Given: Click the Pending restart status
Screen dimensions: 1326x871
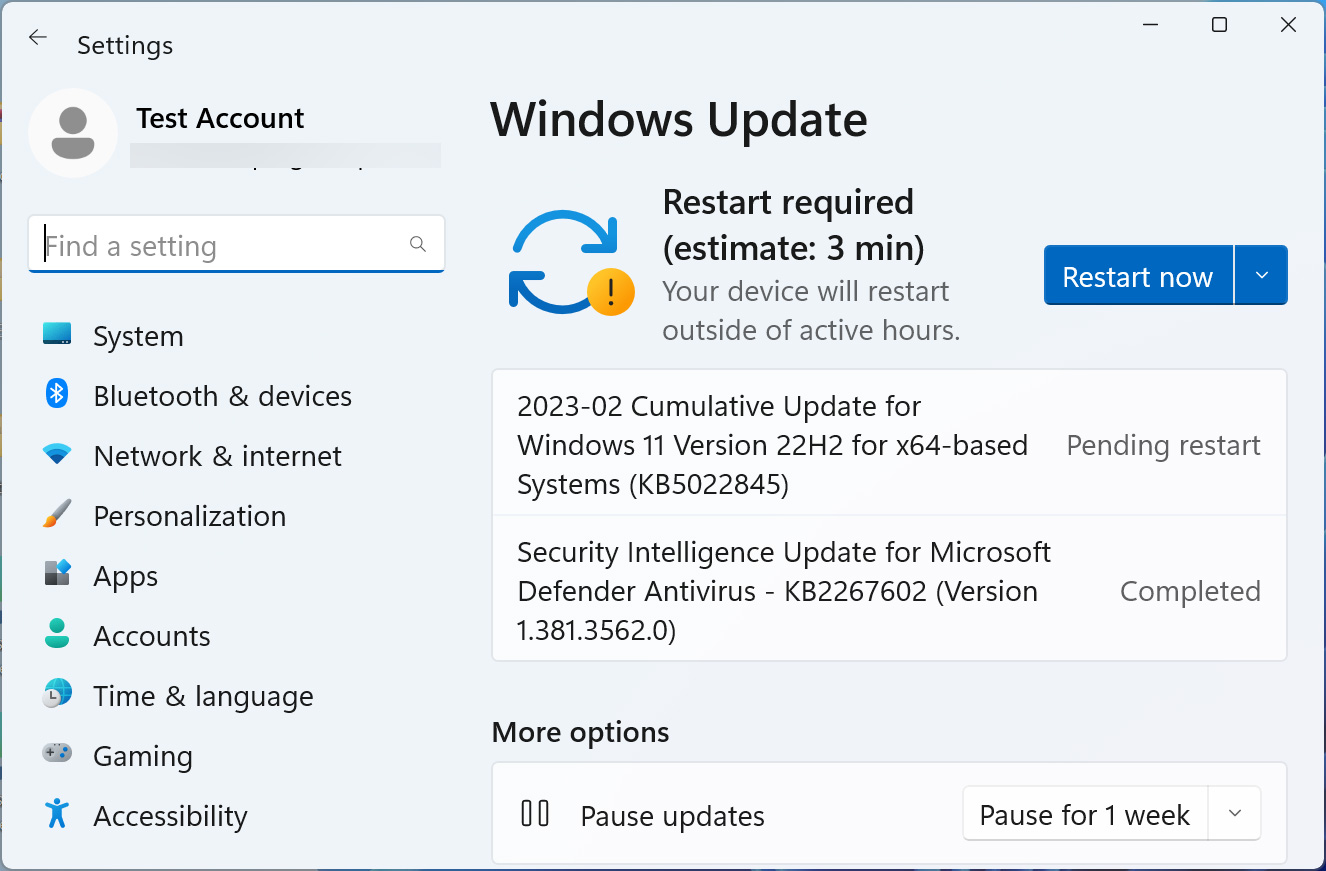Looking at the screenshot, I should (x=1163, y=445).
